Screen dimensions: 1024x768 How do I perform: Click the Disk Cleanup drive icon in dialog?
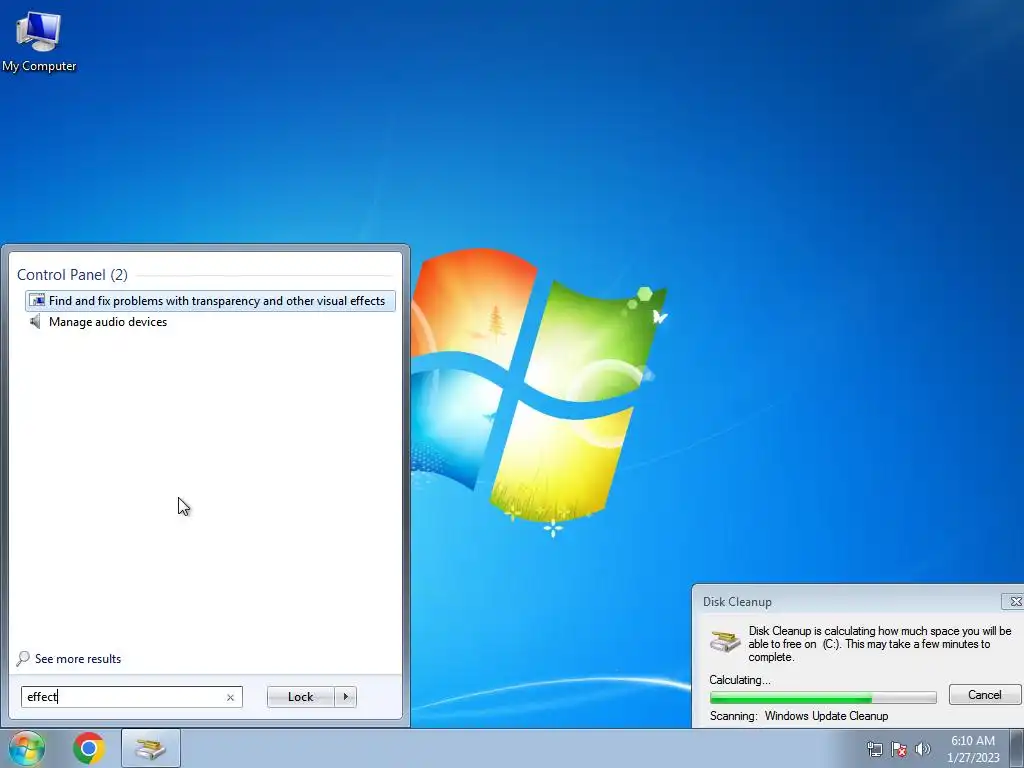pos(725,641)
